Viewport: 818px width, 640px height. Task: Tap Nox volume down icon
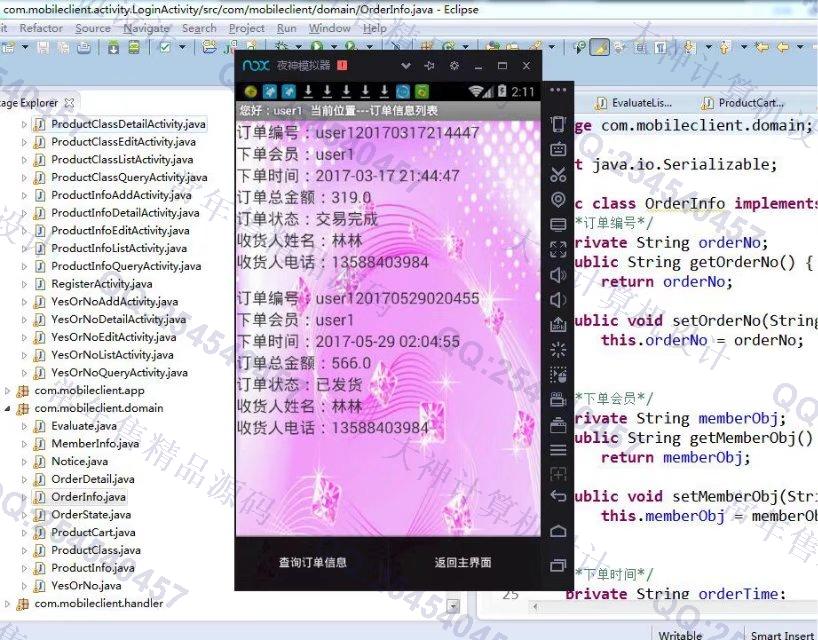click(x=558, y=300)
